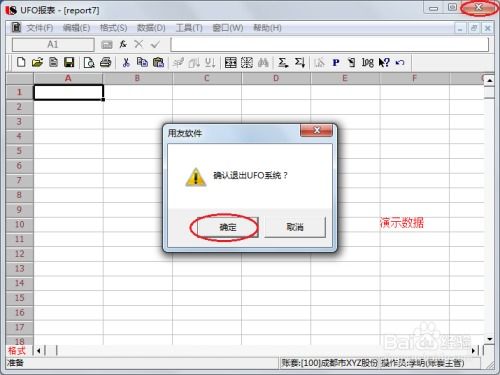Save the report with the floppy disk icon
The width and height of the screenshot is (500, 375).
pos(69,62)
